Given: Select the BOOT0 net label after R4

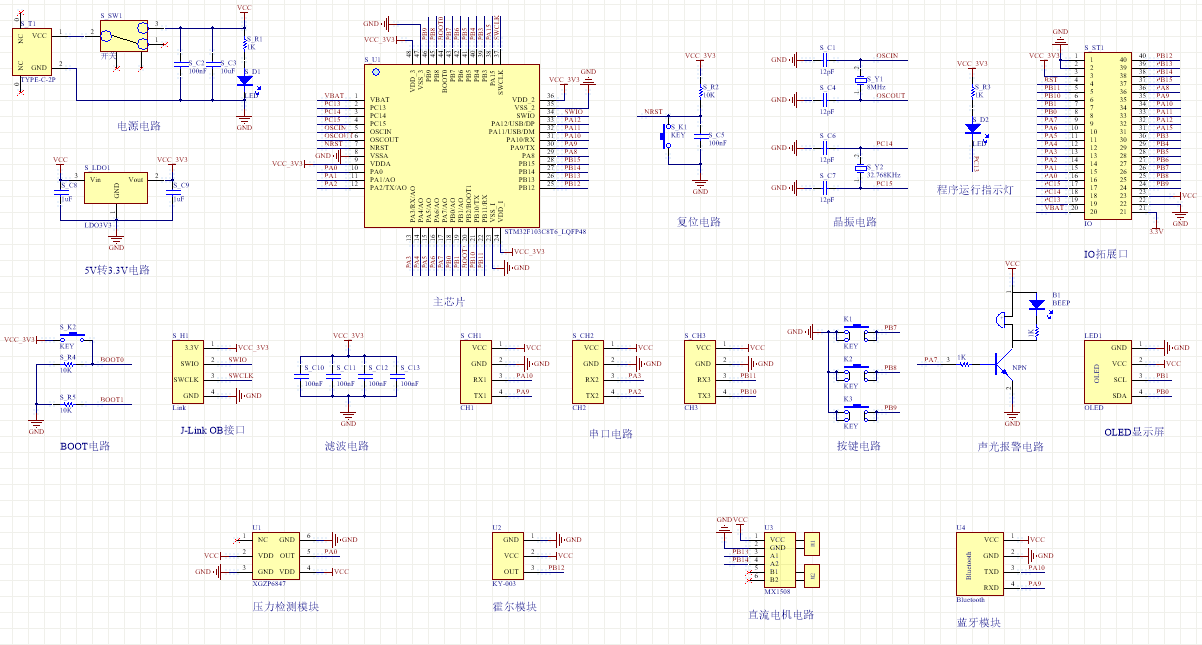Looking at the screenshot, I should [x=112, y=359].
